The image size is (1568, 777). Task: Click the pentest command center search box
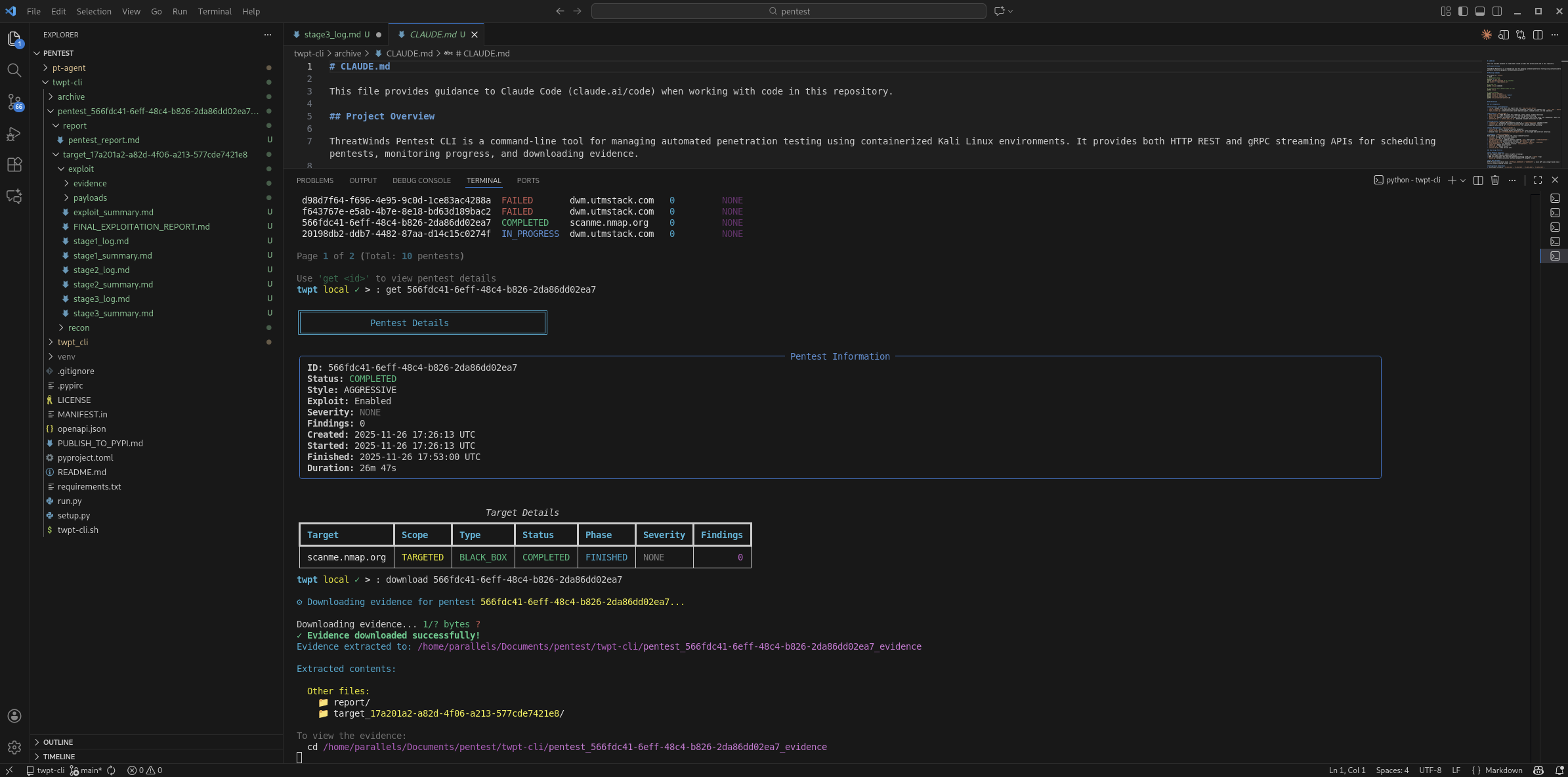788,11
